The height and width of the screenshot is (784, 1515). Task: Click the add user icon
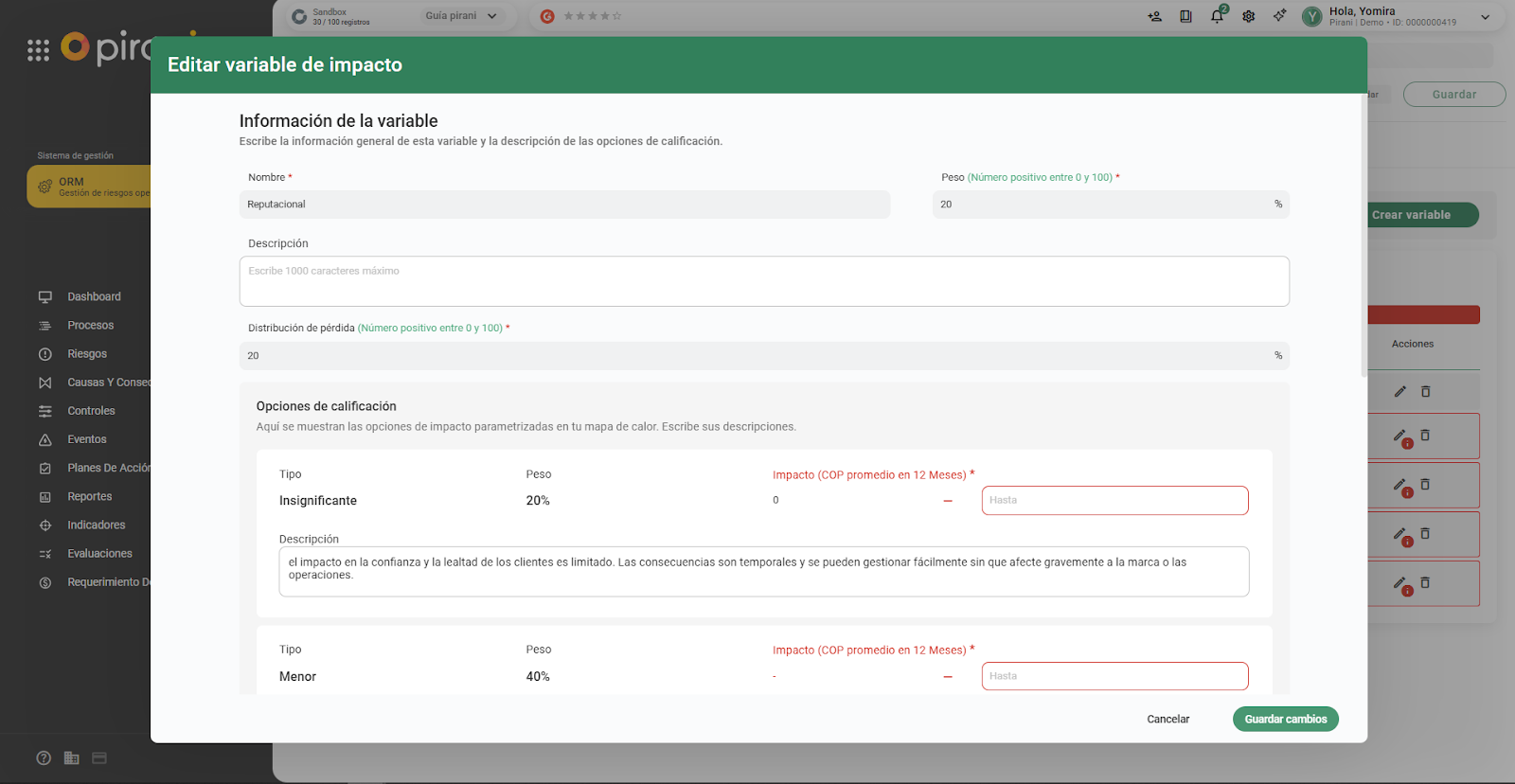[1154, 16]
